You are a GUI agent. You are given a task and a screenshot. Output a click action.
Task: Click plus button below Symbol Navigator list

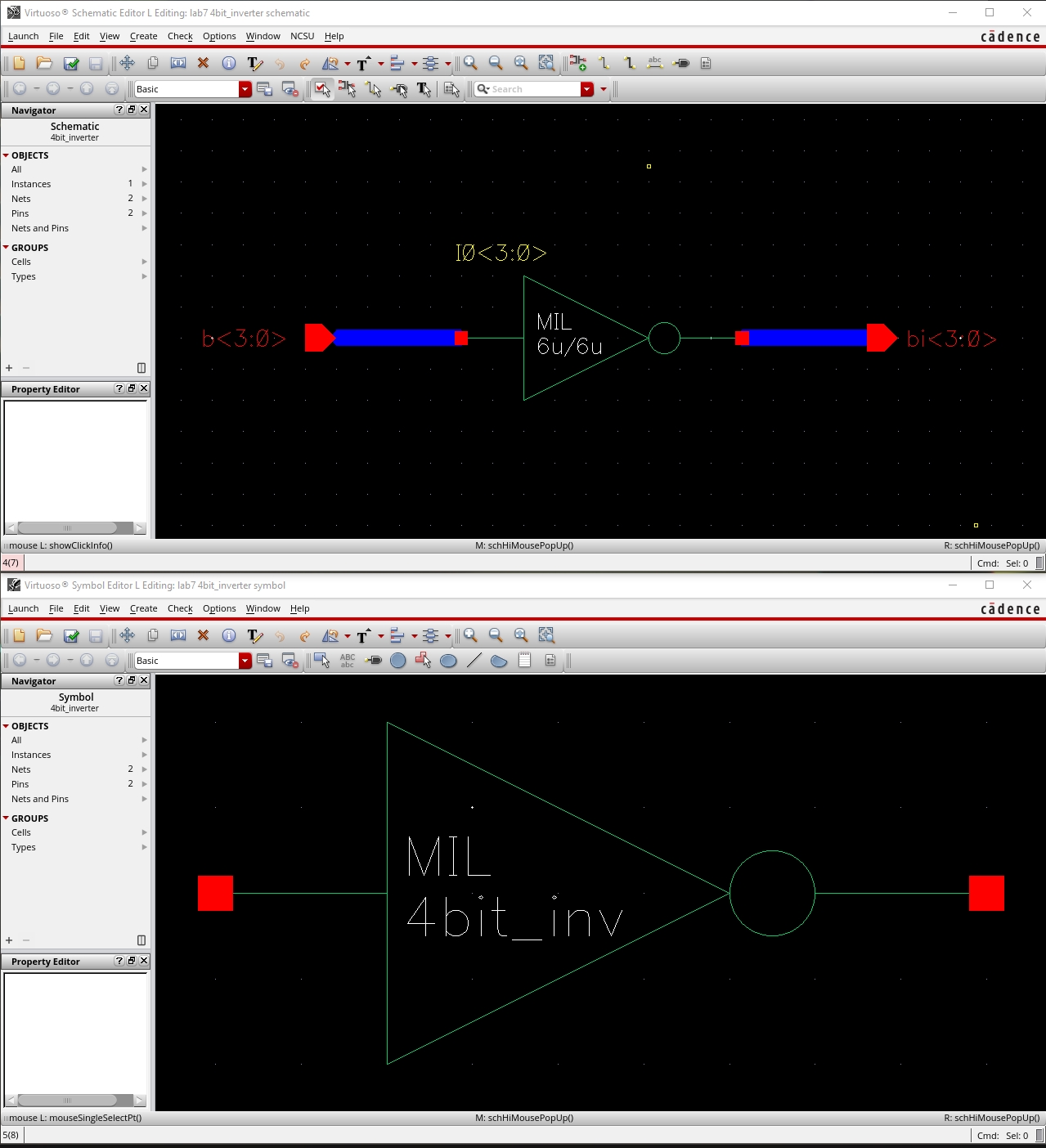tap(9, 940)
